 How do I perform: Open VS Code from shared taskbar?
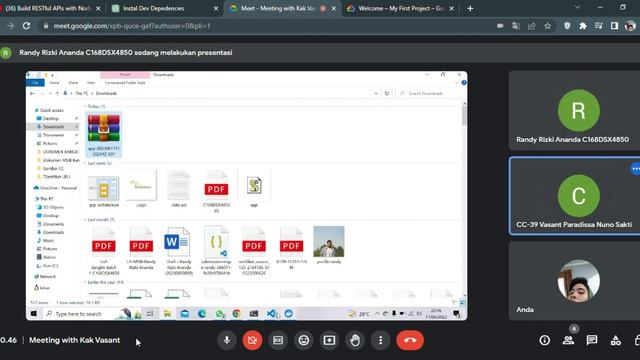(271, 313)
